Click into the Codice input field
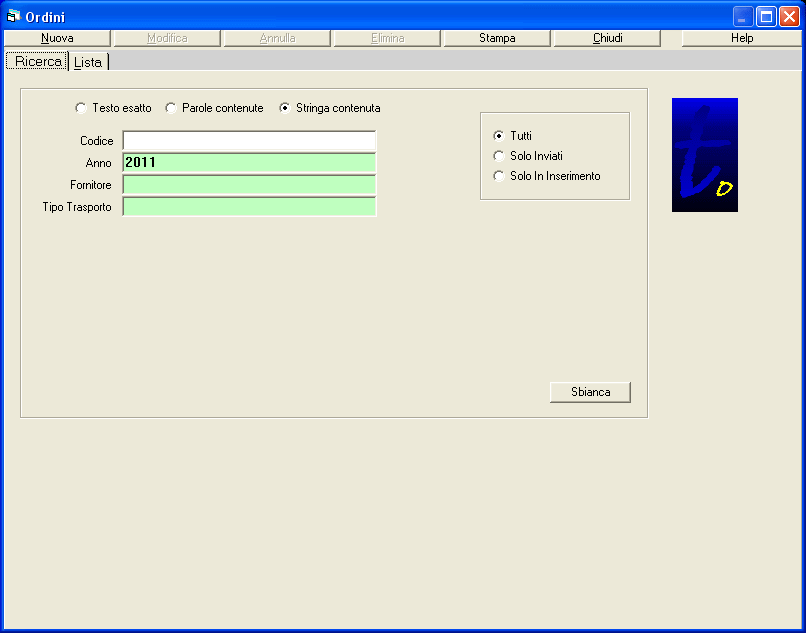 [x=249, y=141]
